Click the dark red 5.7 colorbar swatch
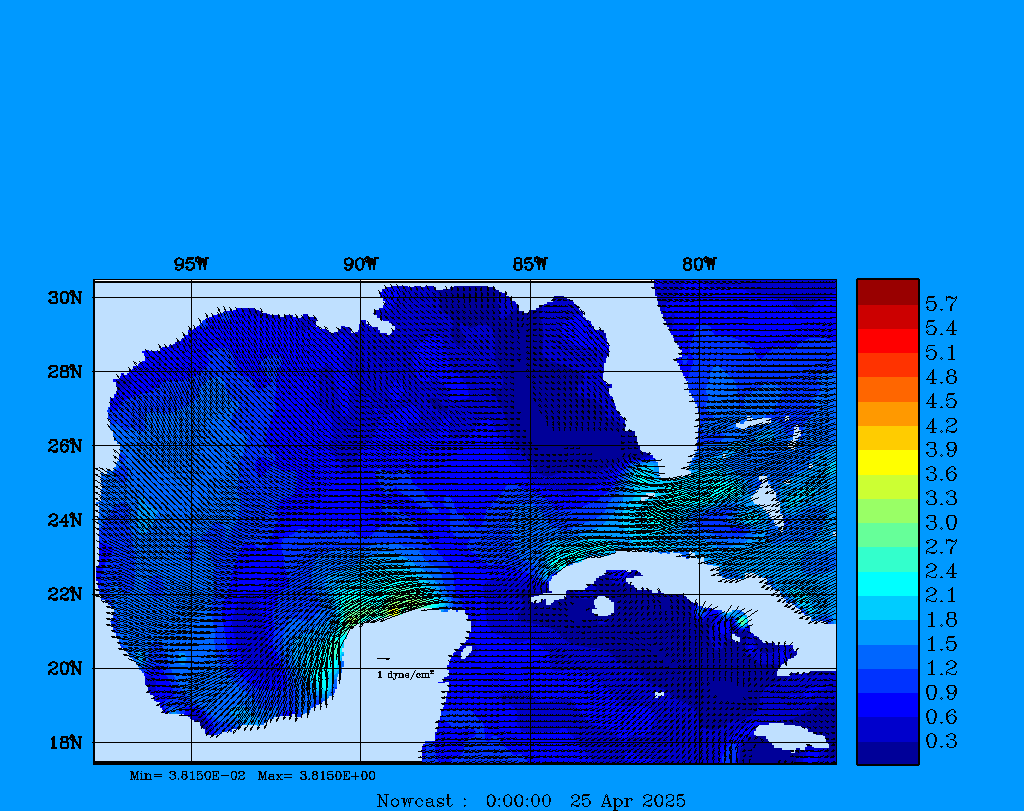Viewport: 1024px width, 811px height. pos(887,291)
